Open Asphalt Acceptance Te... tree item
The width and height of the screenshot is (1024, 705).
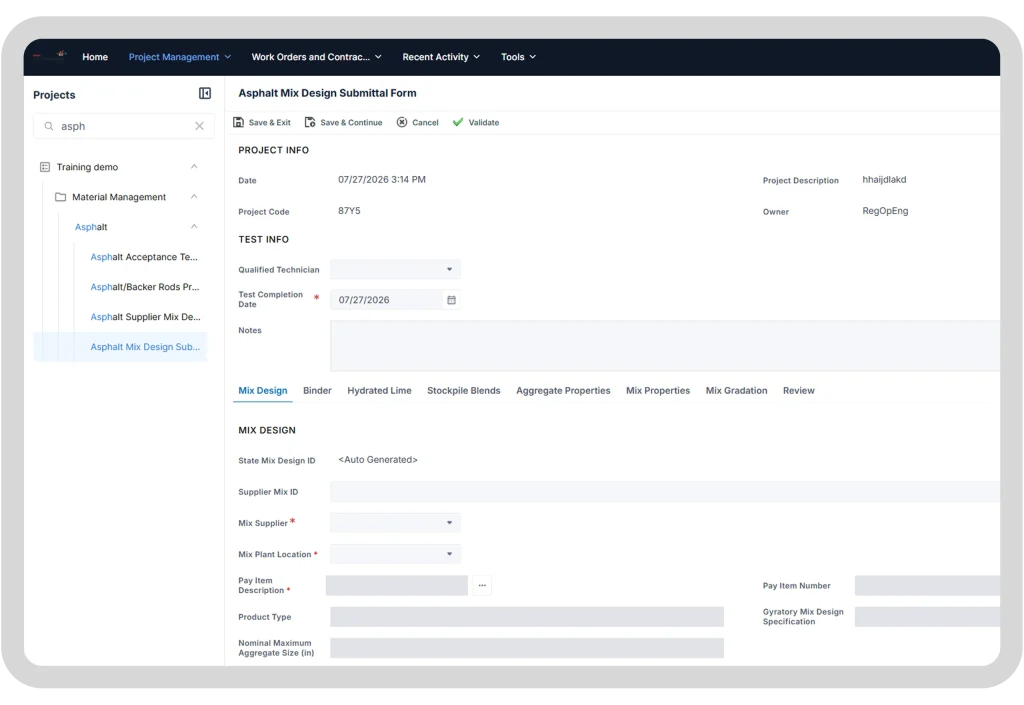click(144, 257)
